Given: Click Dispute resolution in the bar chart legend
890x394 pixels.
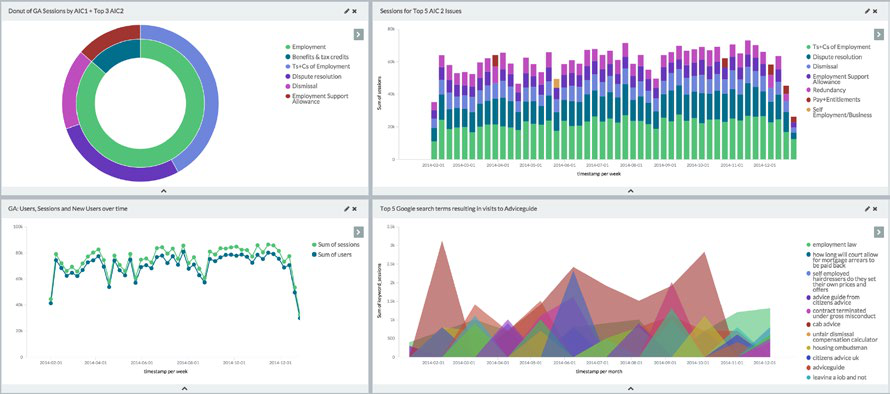Looking at the screenshot, I should pos(834,57).
